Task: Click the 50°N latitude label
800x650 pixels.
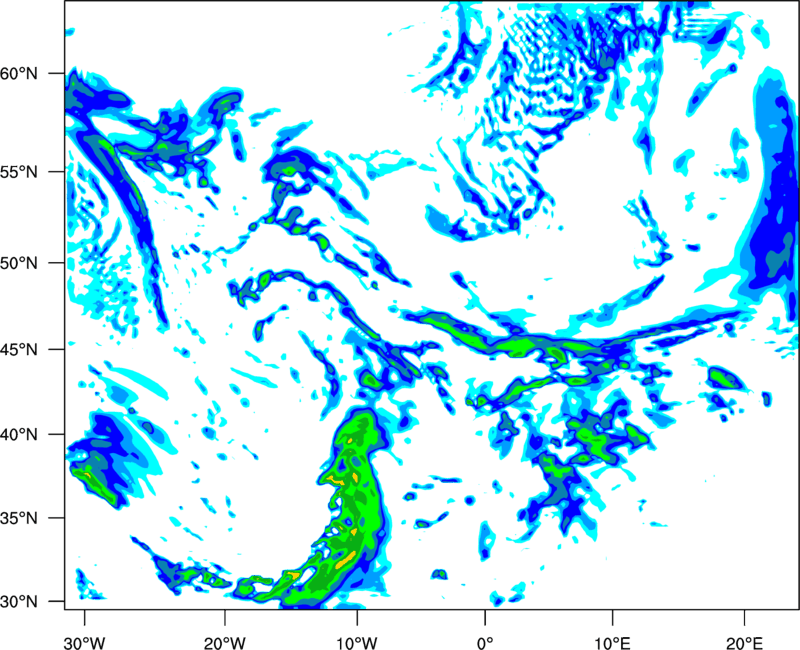Action: tap(19, 263)
